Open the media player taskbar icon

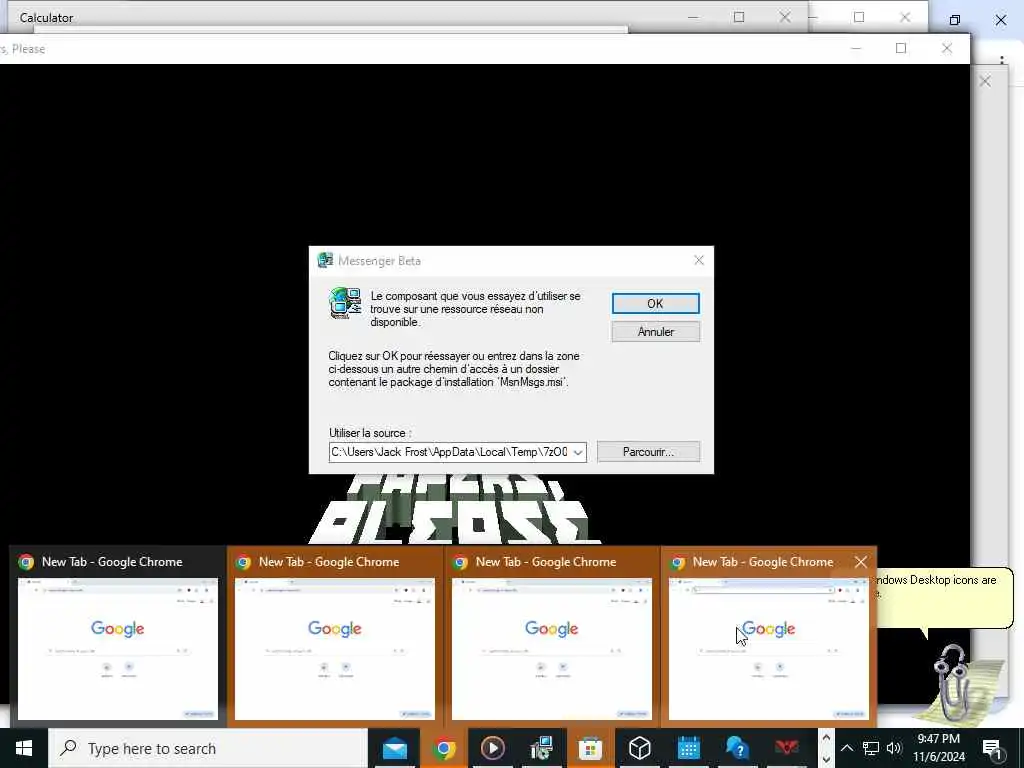492,748
